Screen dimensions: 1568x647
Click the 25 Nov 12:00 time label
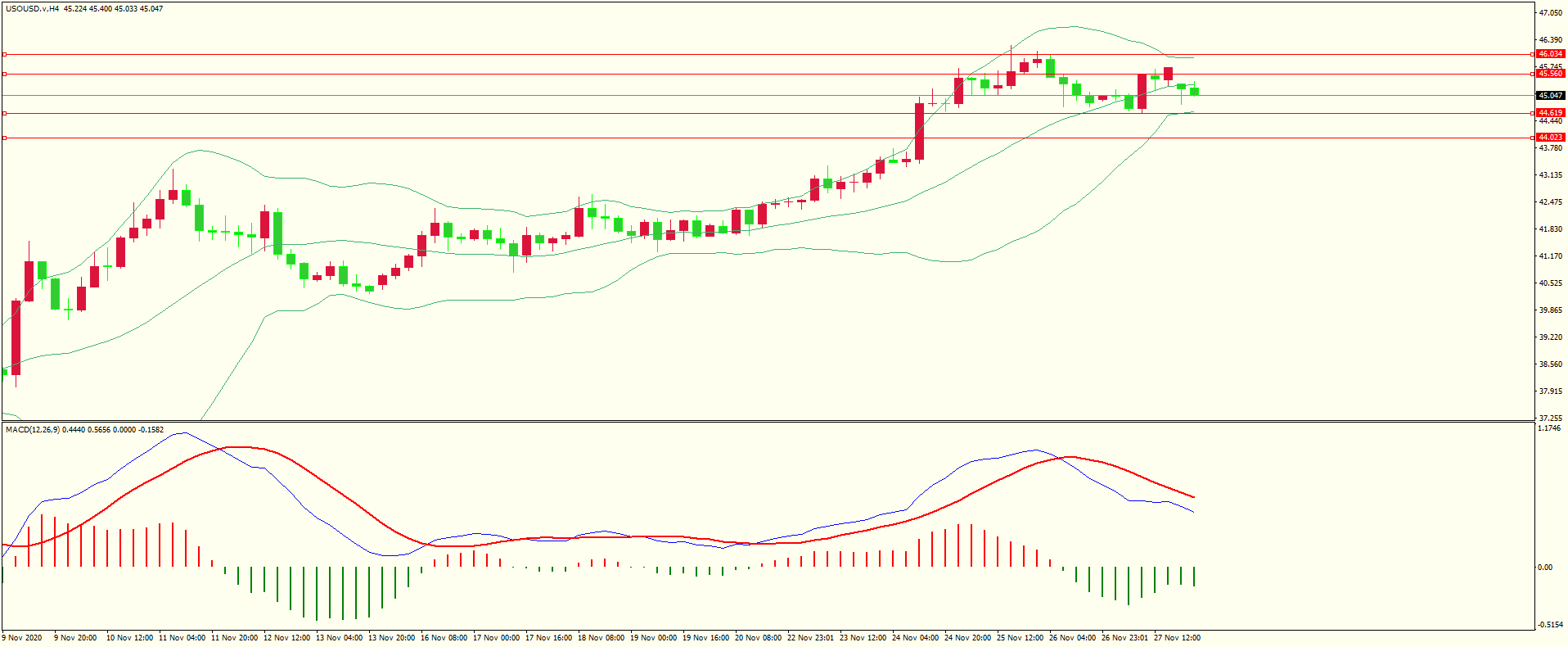tap(1020, 638)
